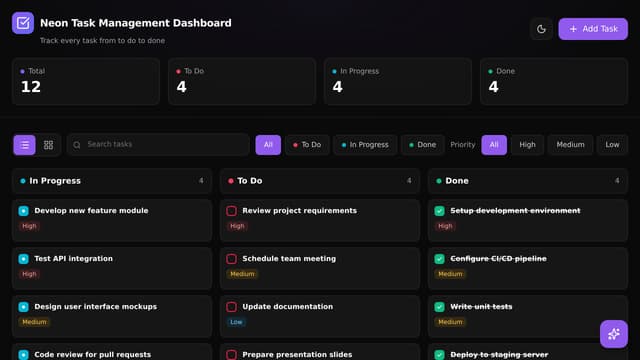Screen dimensions: 640x360
Task: Filter tasks by In Progress status
Action: click(x=365, y=145)
